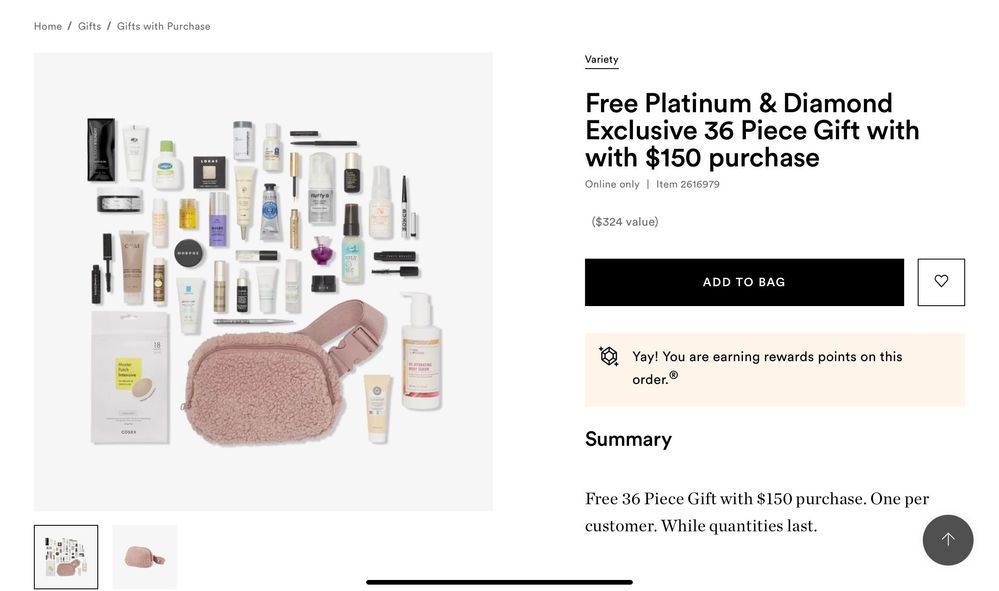Click the rewards points notification banner
The width and height of the screenshot is (999, 591).
[775, 369]
